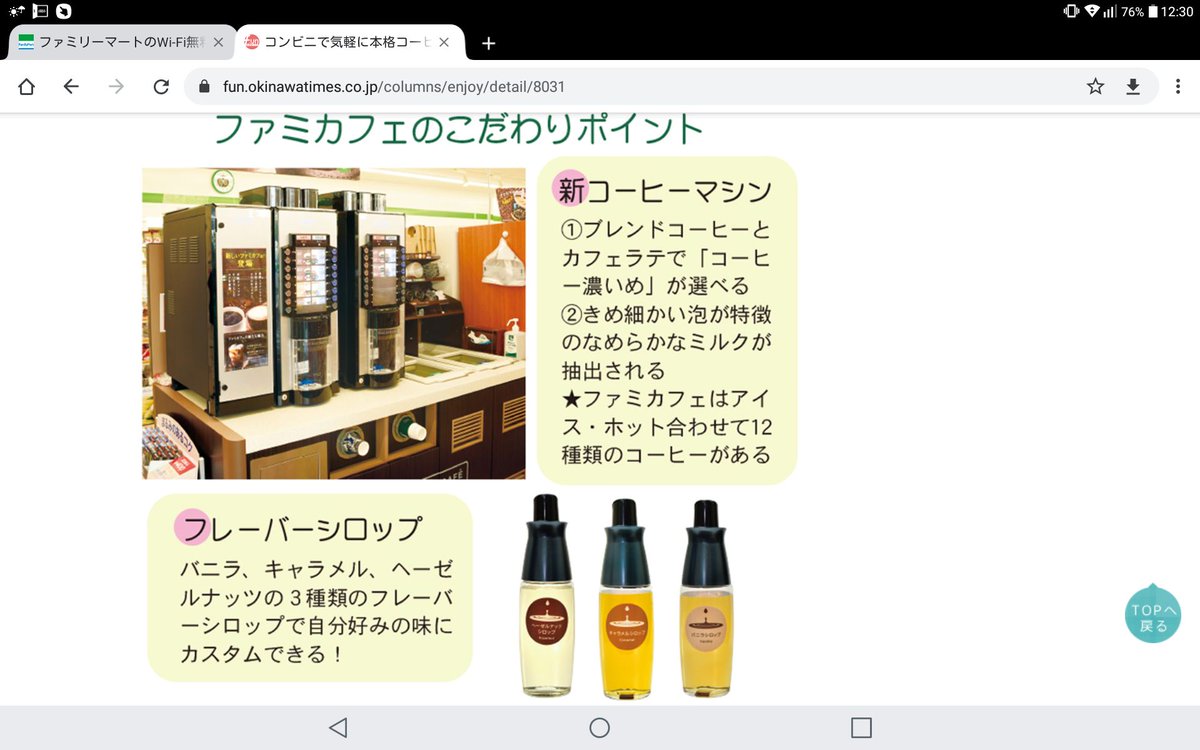Tap the vibrate mode icon in the status bar
This screenshot has width=1200, height=750.
[x=1071, y=12]
